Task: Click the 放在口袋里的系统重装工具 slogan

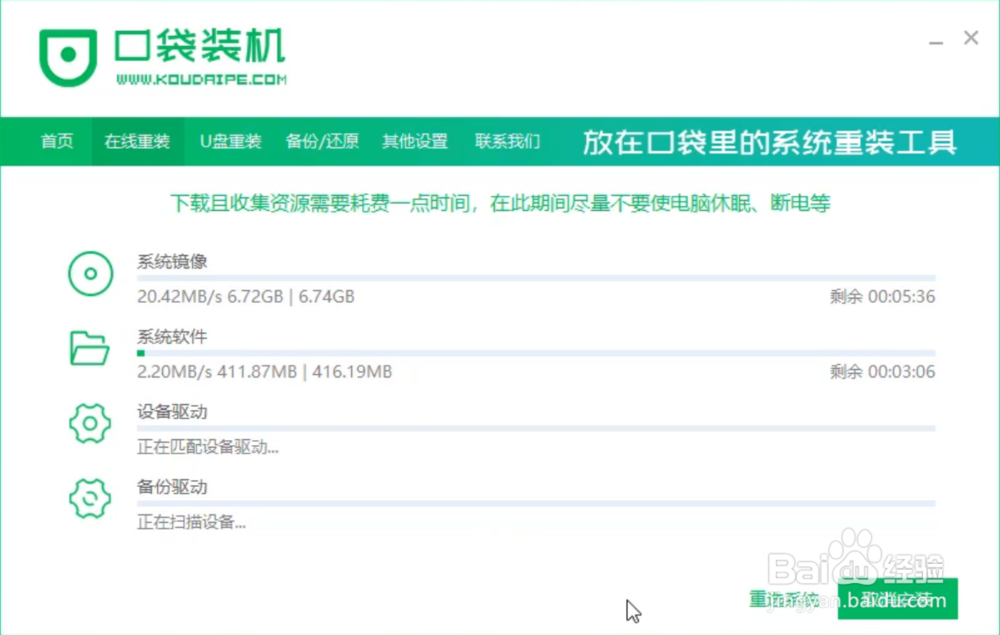Action: [770, 142]
